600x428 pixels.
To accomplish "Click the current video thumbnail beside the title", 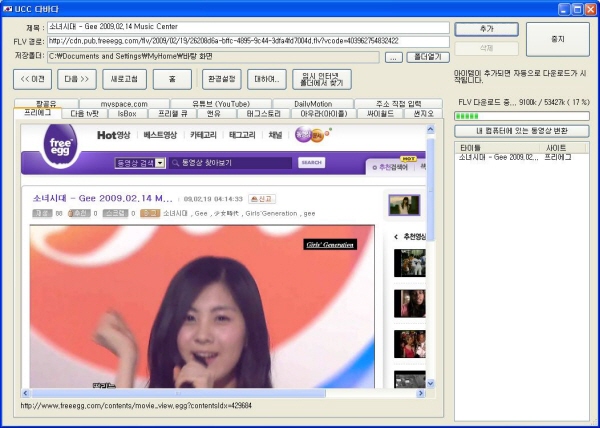I will coord(404,205).
